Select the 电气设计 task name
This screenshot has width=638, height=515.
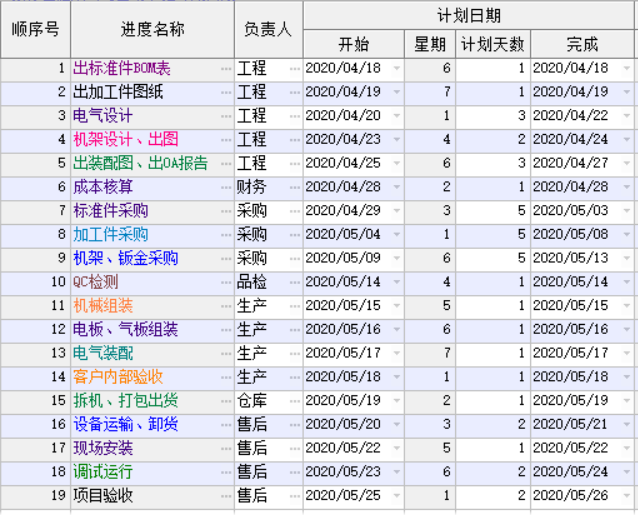[x=103, y=116]
